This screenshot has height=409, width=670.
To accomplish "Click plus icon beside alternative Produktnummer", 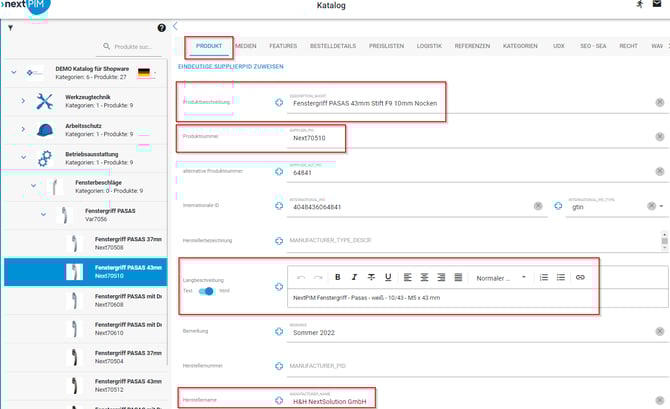I will pyautogui.click(x=279, y=171).
